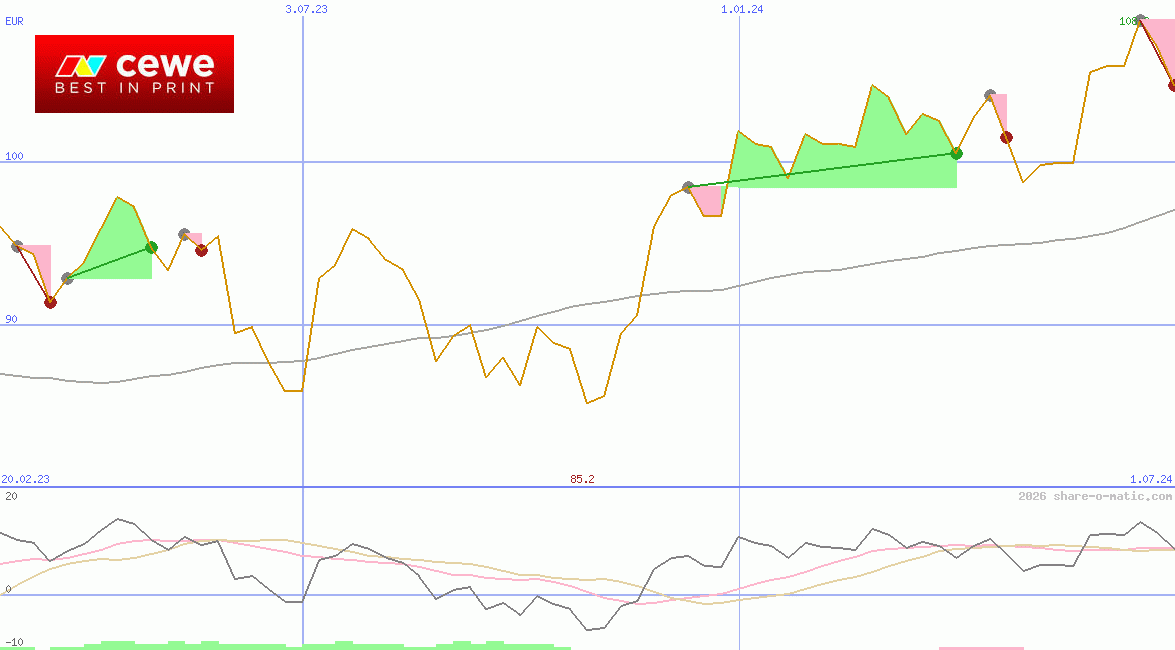The image size is (1175, 650).
Task: Click the EUR currency label
Action: pos(14,20)
